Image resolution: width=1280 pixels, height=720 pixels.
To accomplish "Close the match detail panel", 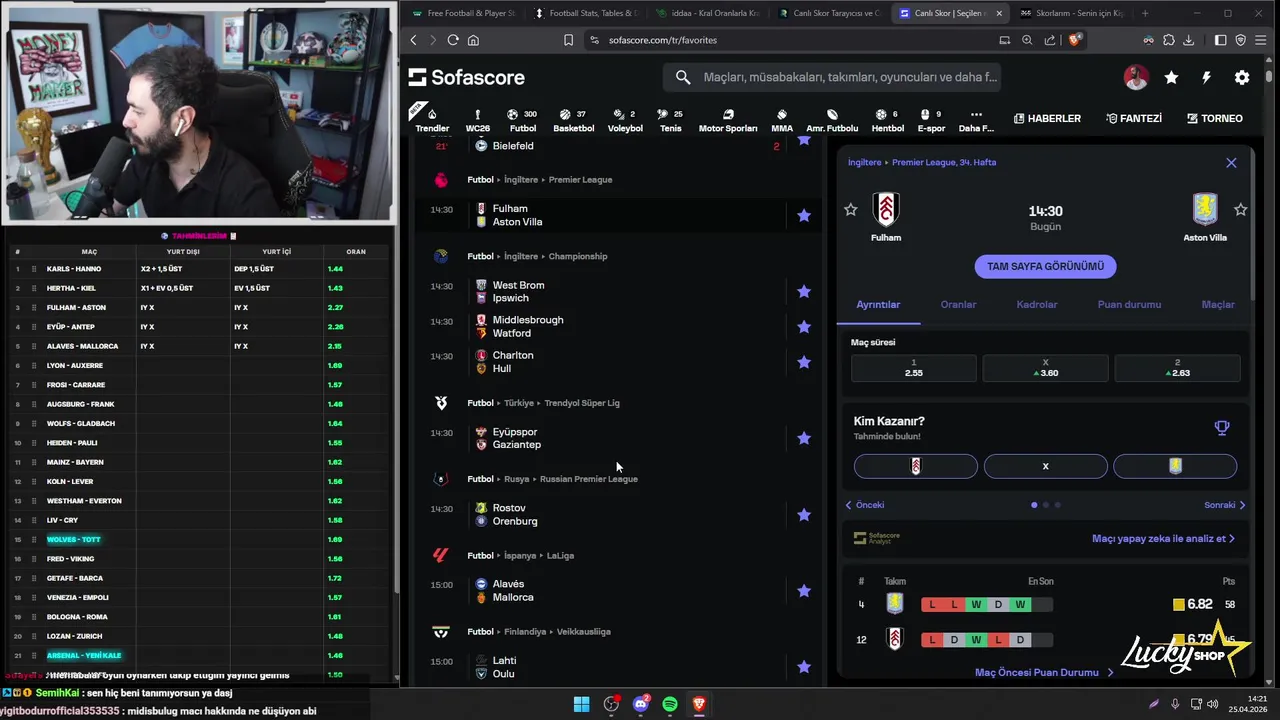I will [x=1231, y=162].
